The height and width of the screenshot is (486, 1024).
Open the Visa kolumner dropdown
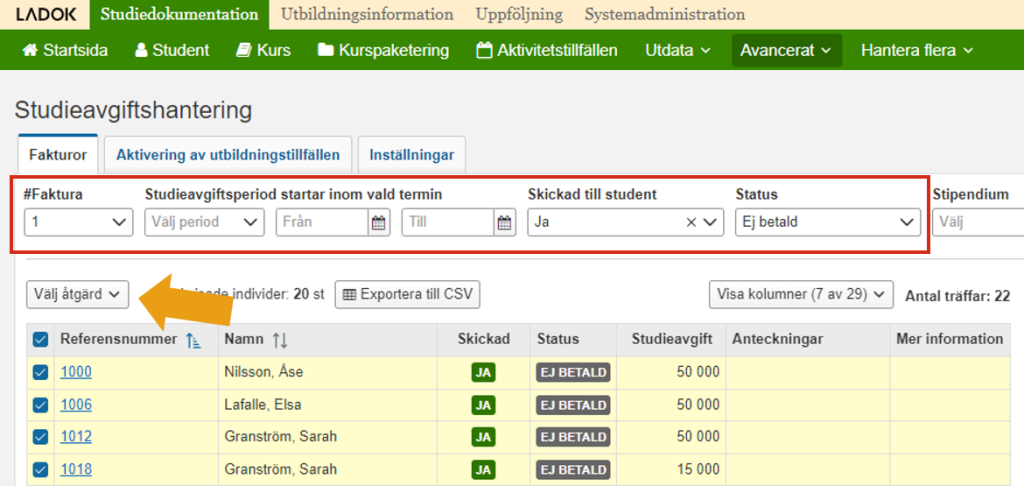[x=801, y=294]
